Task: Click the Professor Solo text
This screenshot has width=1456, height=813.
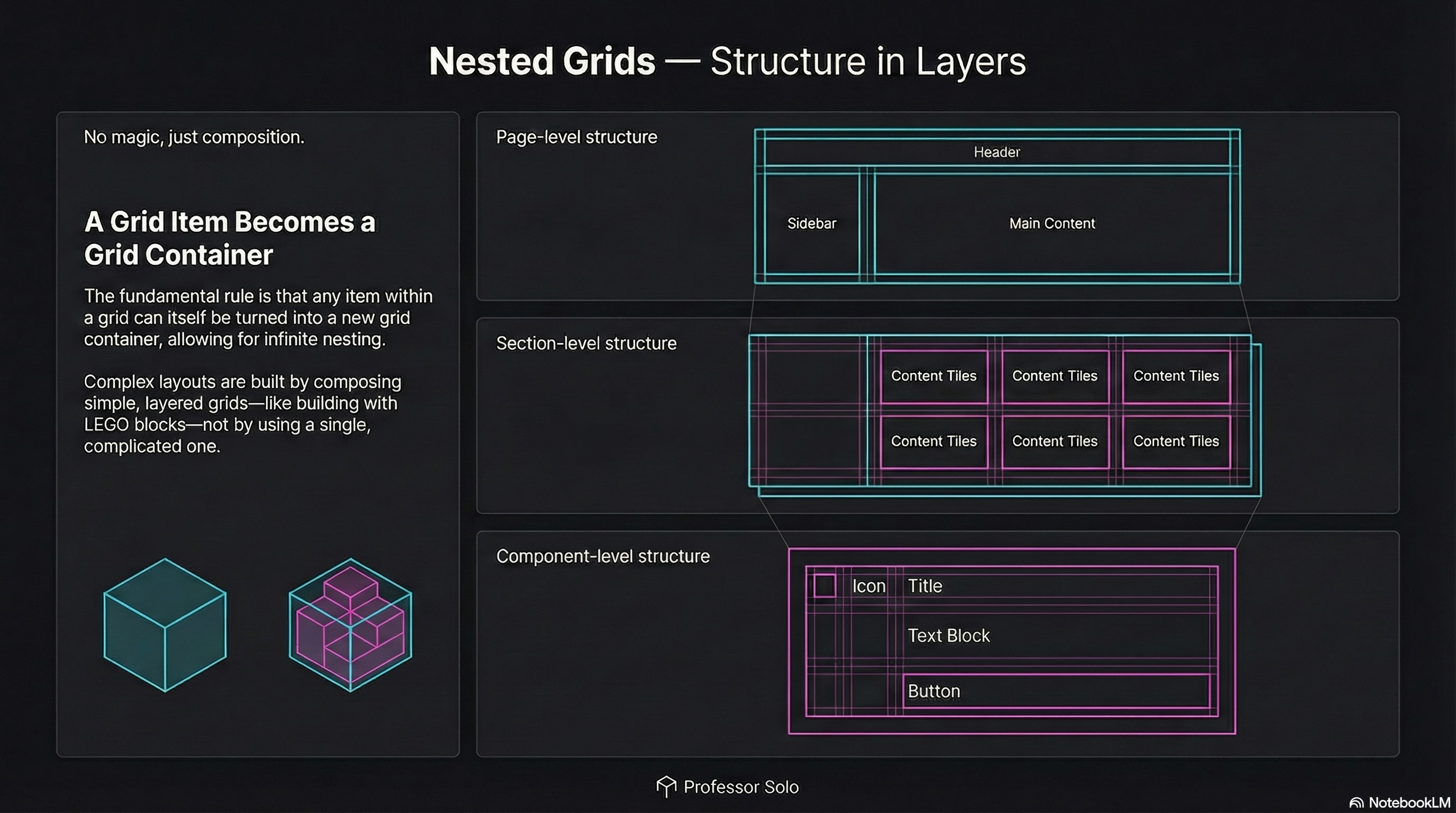Action: coord(741,787)
